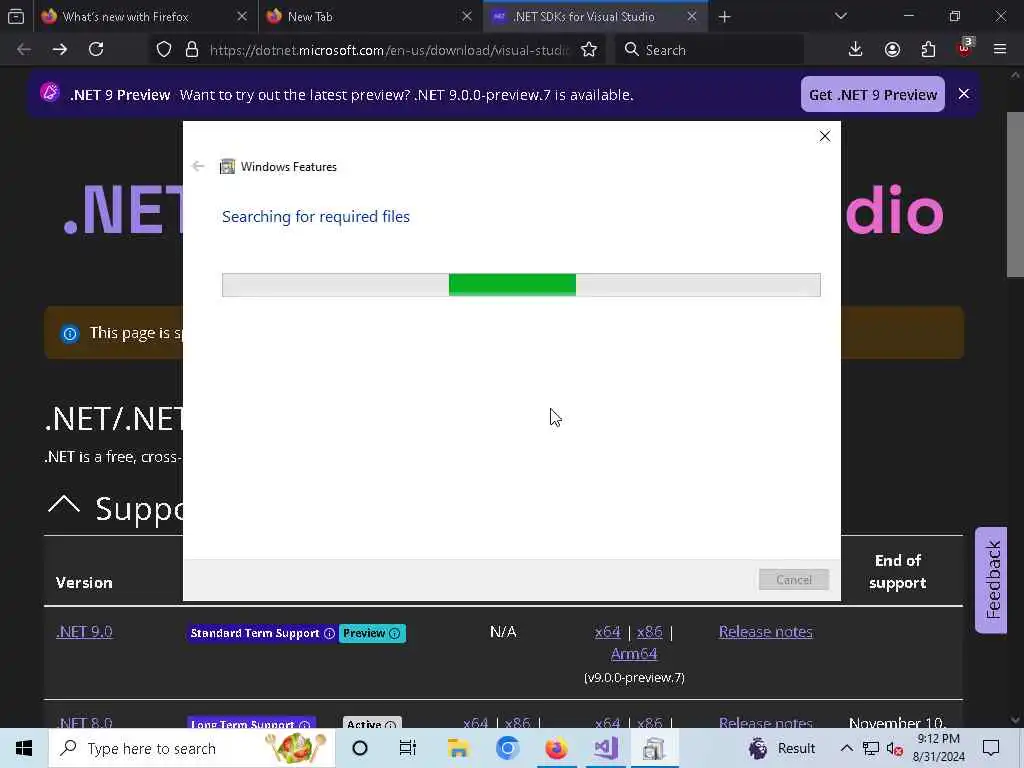
Task: Click the .NET 9 Preview rocket icon
Action: click(50, 93)
